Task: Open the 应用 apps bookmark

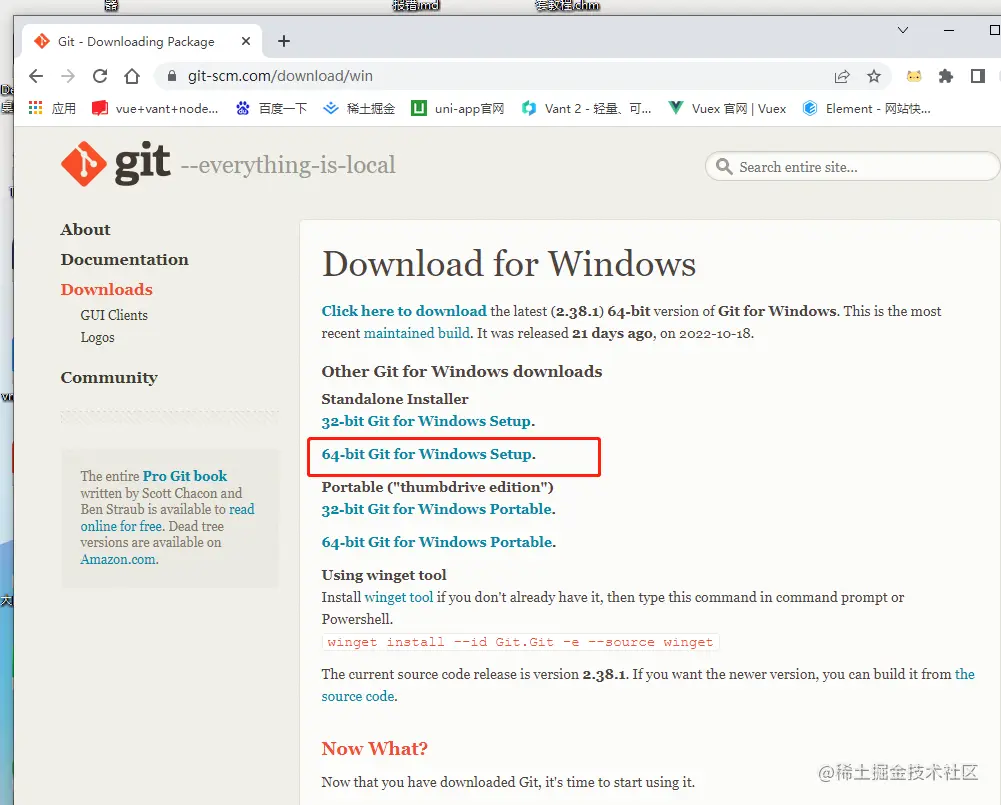Action: pyautogui.click(x=52, y=109)
